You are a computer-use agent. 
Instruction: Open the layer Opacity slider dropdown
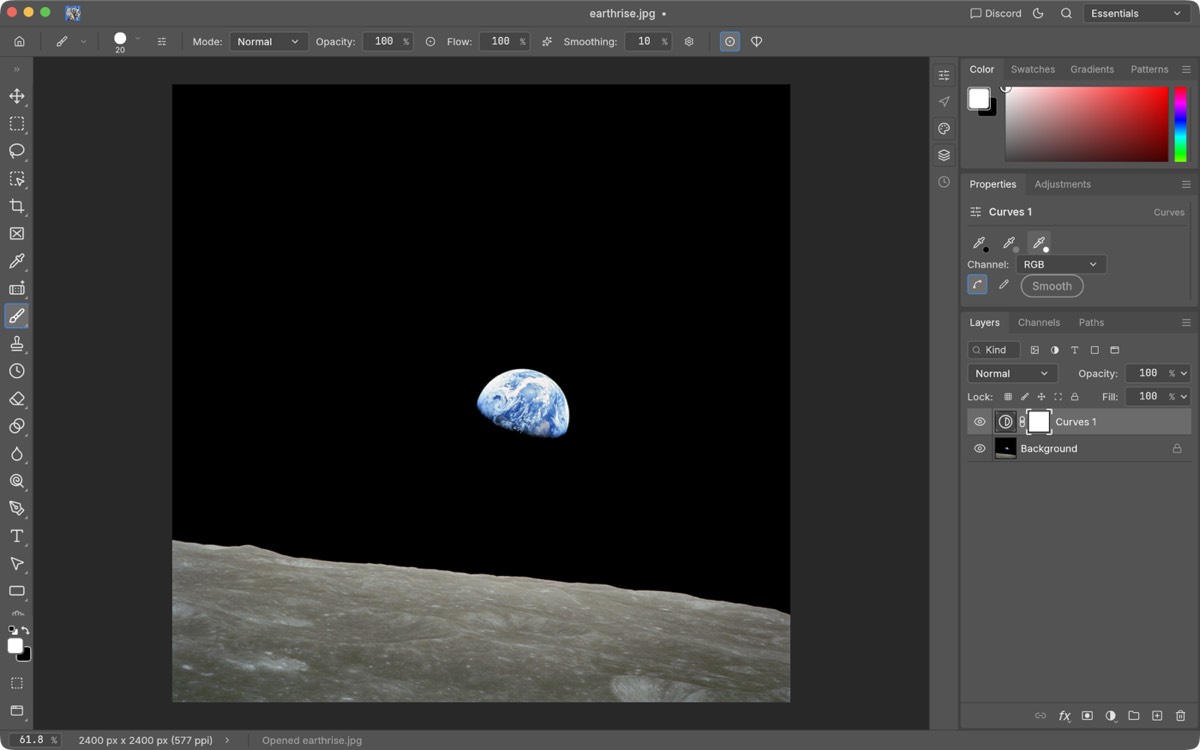click(1185, 373)
